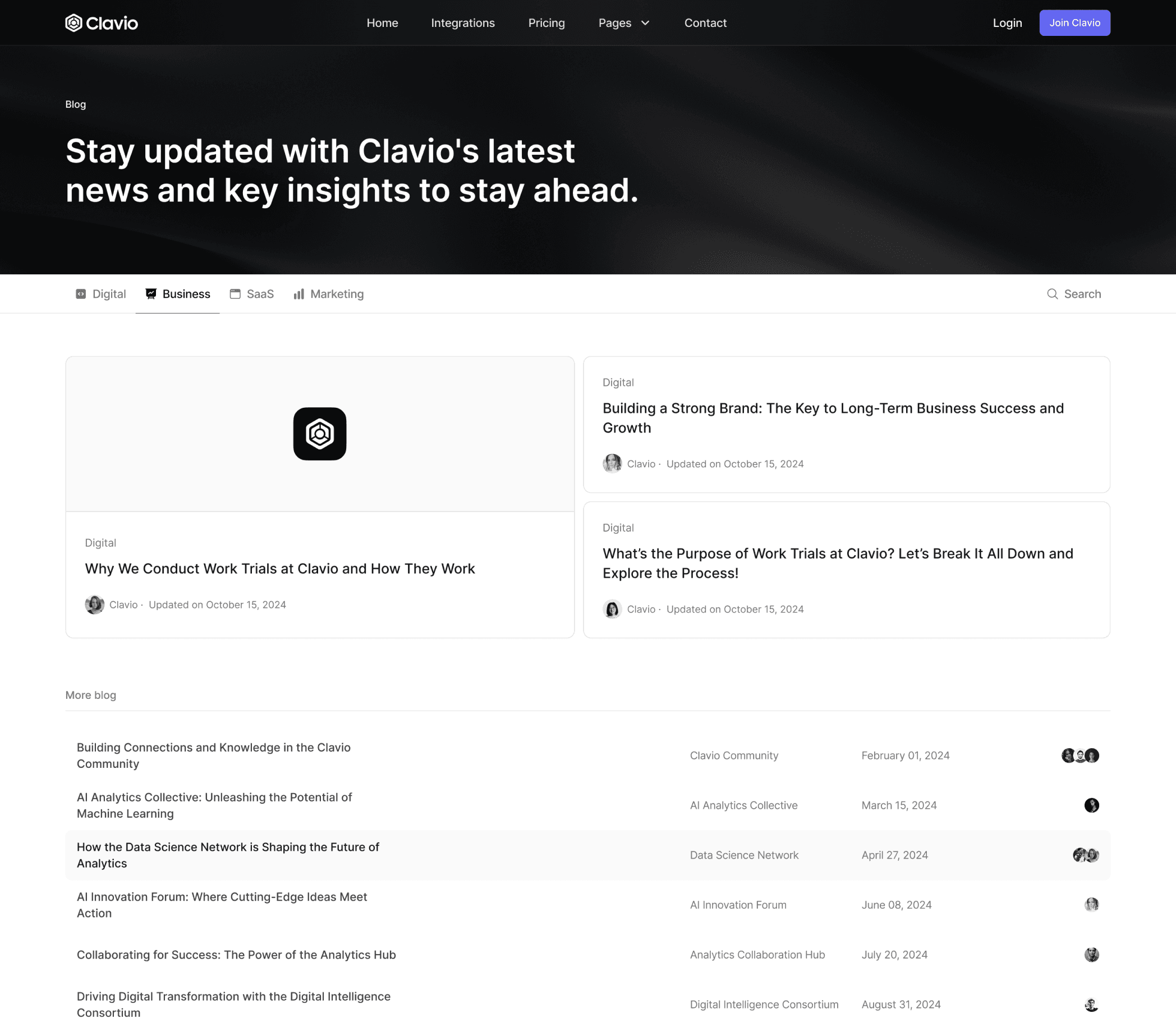Click the Business tab presentation icon
Image resolution: width=1176 pixels, height=1032 pixels.
151,294
